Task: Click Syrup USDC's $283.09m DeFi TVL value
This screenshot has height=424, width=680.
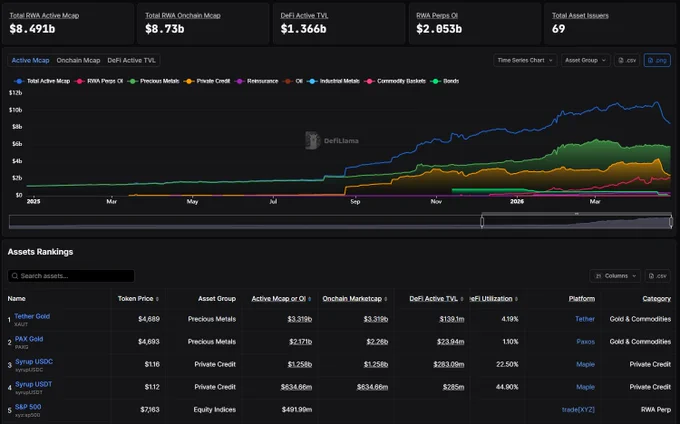Action: (448, 364)
